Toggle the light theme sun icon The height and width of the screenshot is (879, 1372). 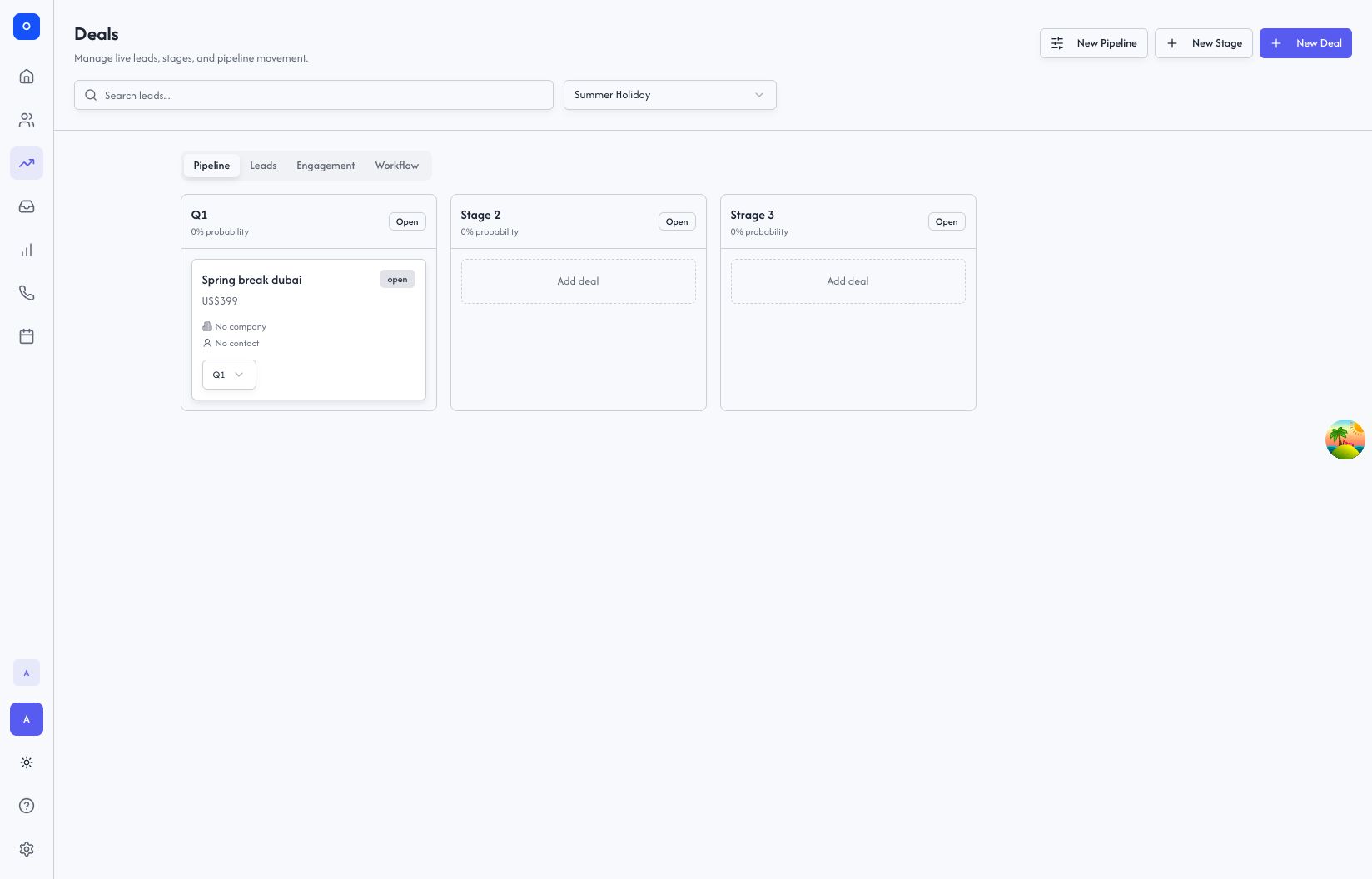point(27,762)
